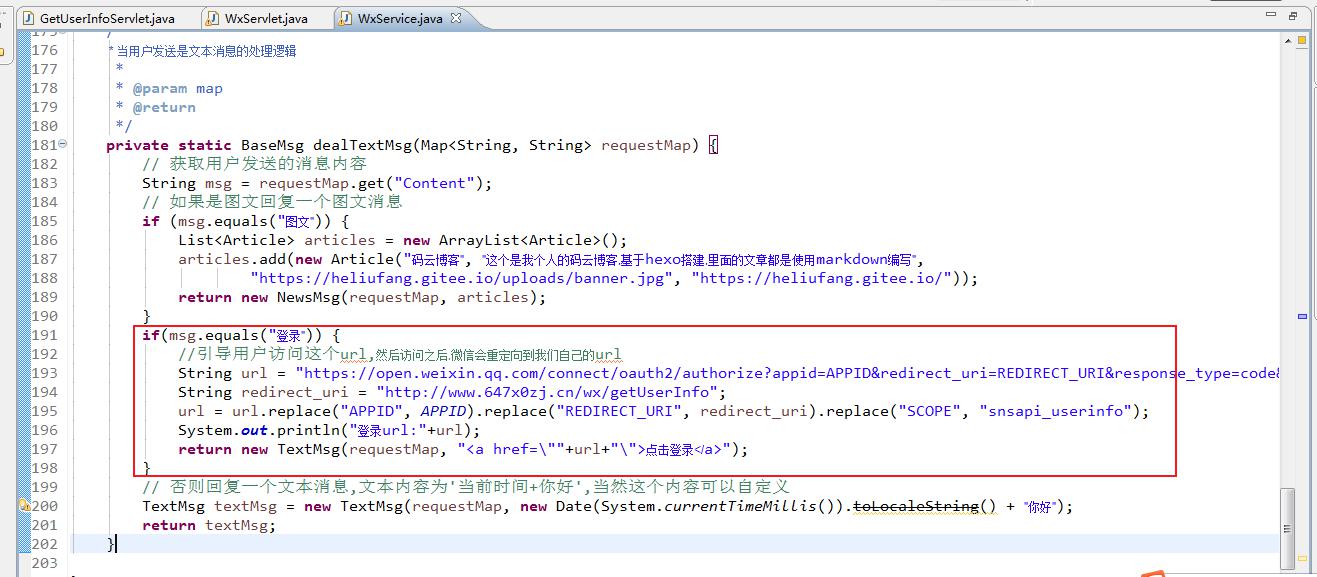Click the open.weixin.qq.com URL string
This screenshot has width=1317, height=577.
[x=787, y=373]
